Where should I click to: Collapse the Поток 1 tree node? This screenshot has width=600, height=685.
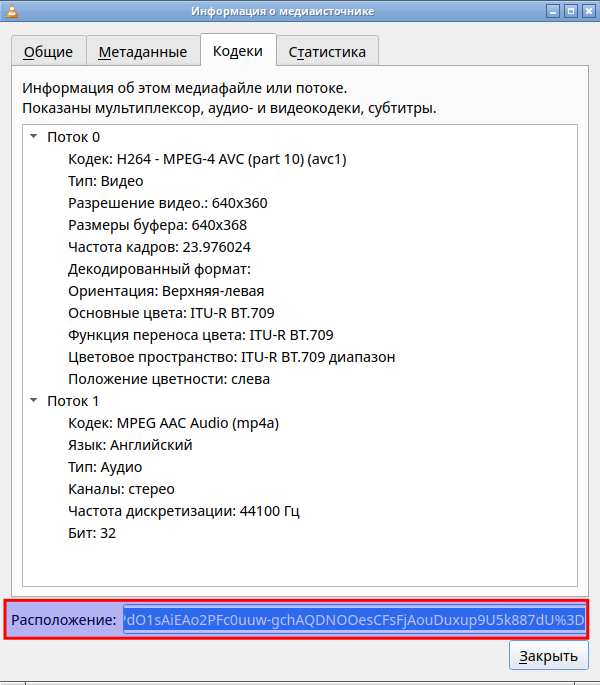pyautogui.click(x=34, y=401)
